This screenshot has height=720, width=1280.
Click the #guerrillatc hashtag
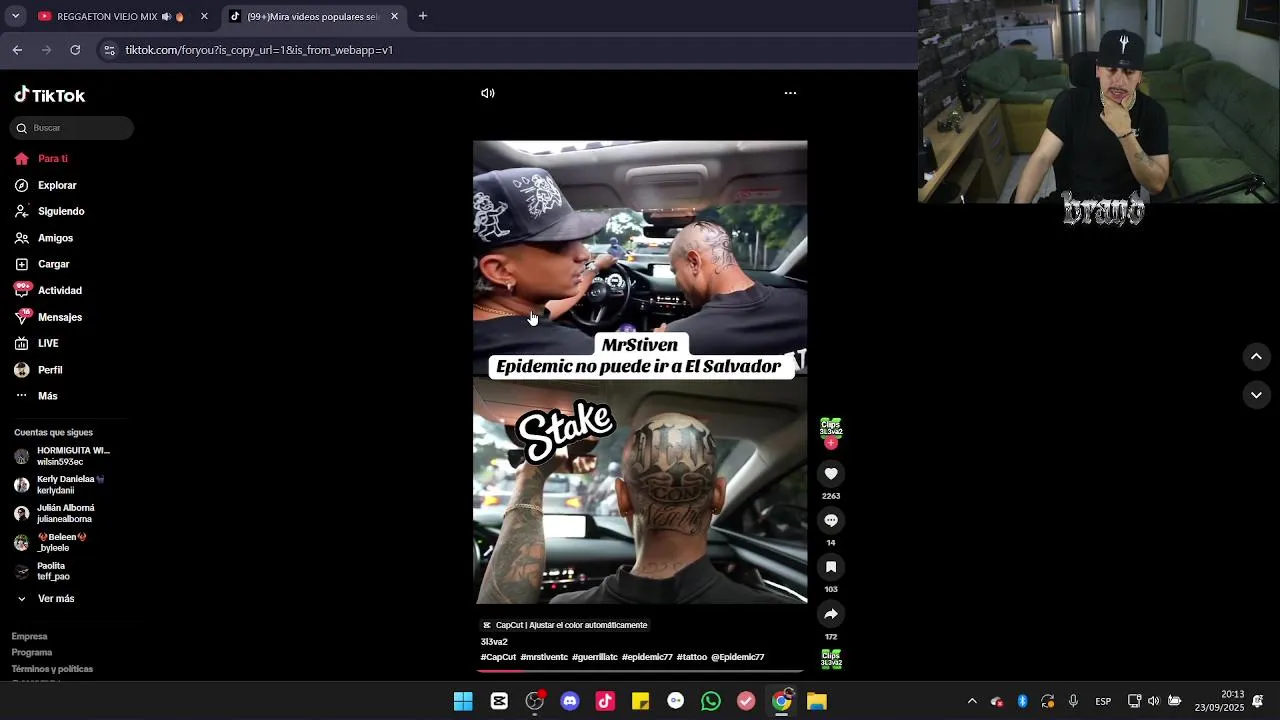pos(595,657)
